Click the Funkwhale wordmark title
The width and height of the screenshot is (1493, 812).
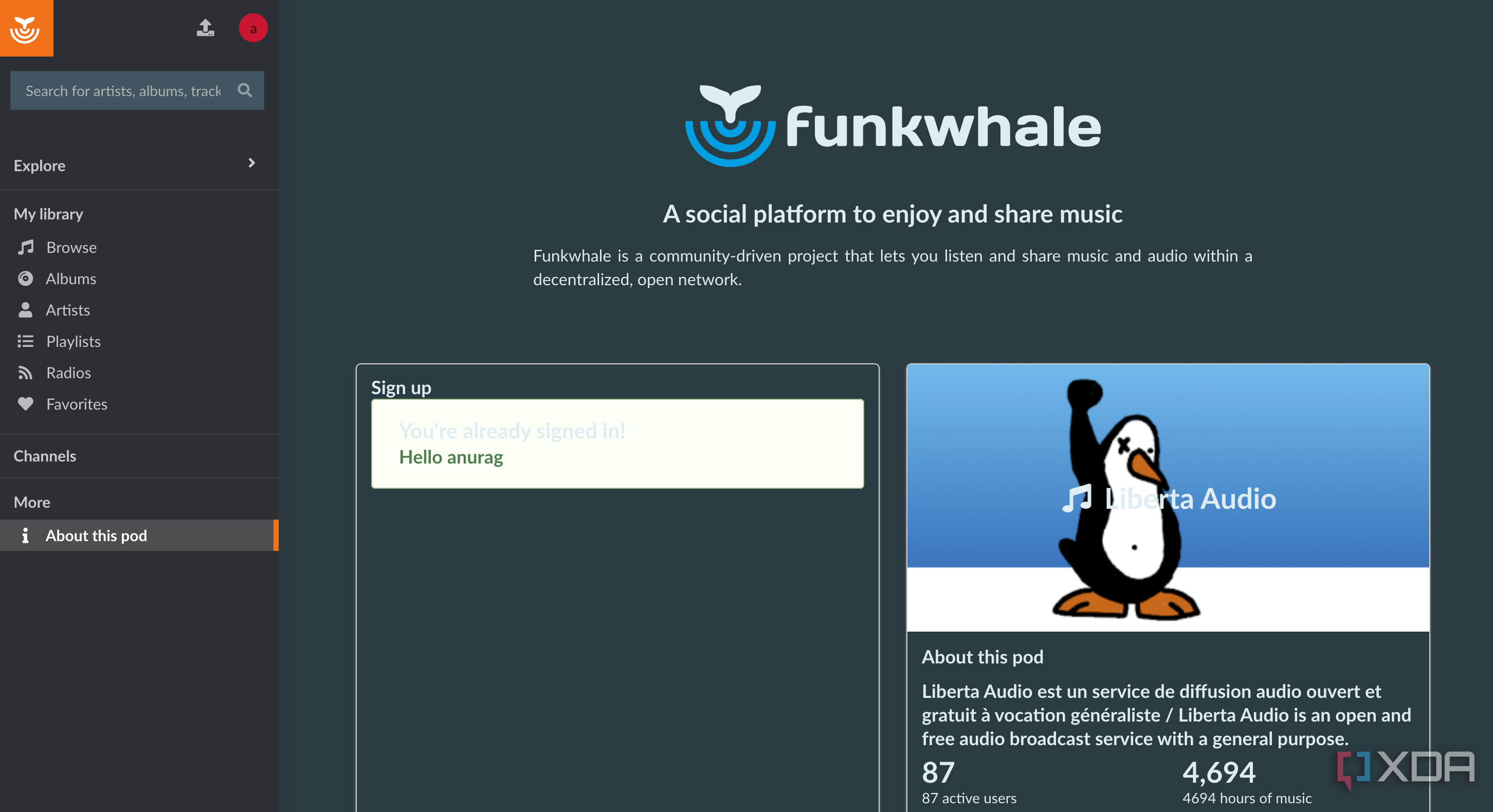pyautogui.click(x=943, y=126)
